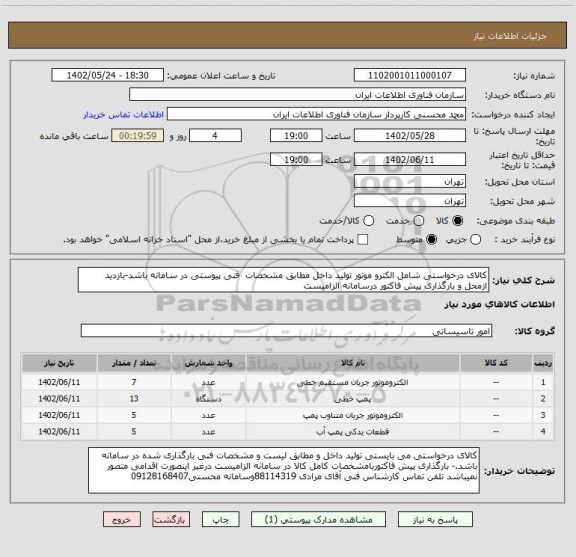
Task: Click quantity 7 in first row
Action: [134, 382]
